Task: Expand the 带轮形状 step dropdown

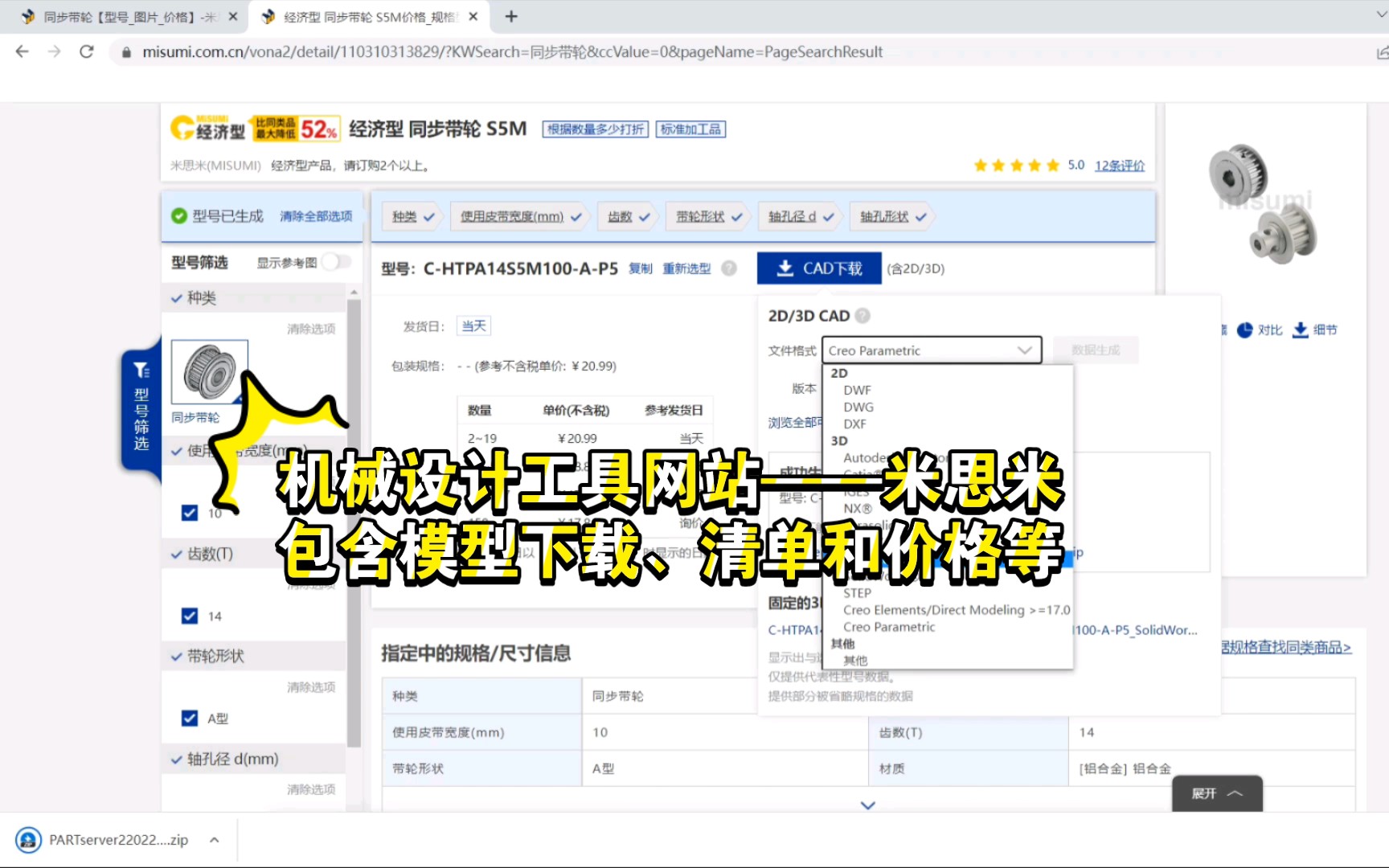Action: [x=709, y=217]
